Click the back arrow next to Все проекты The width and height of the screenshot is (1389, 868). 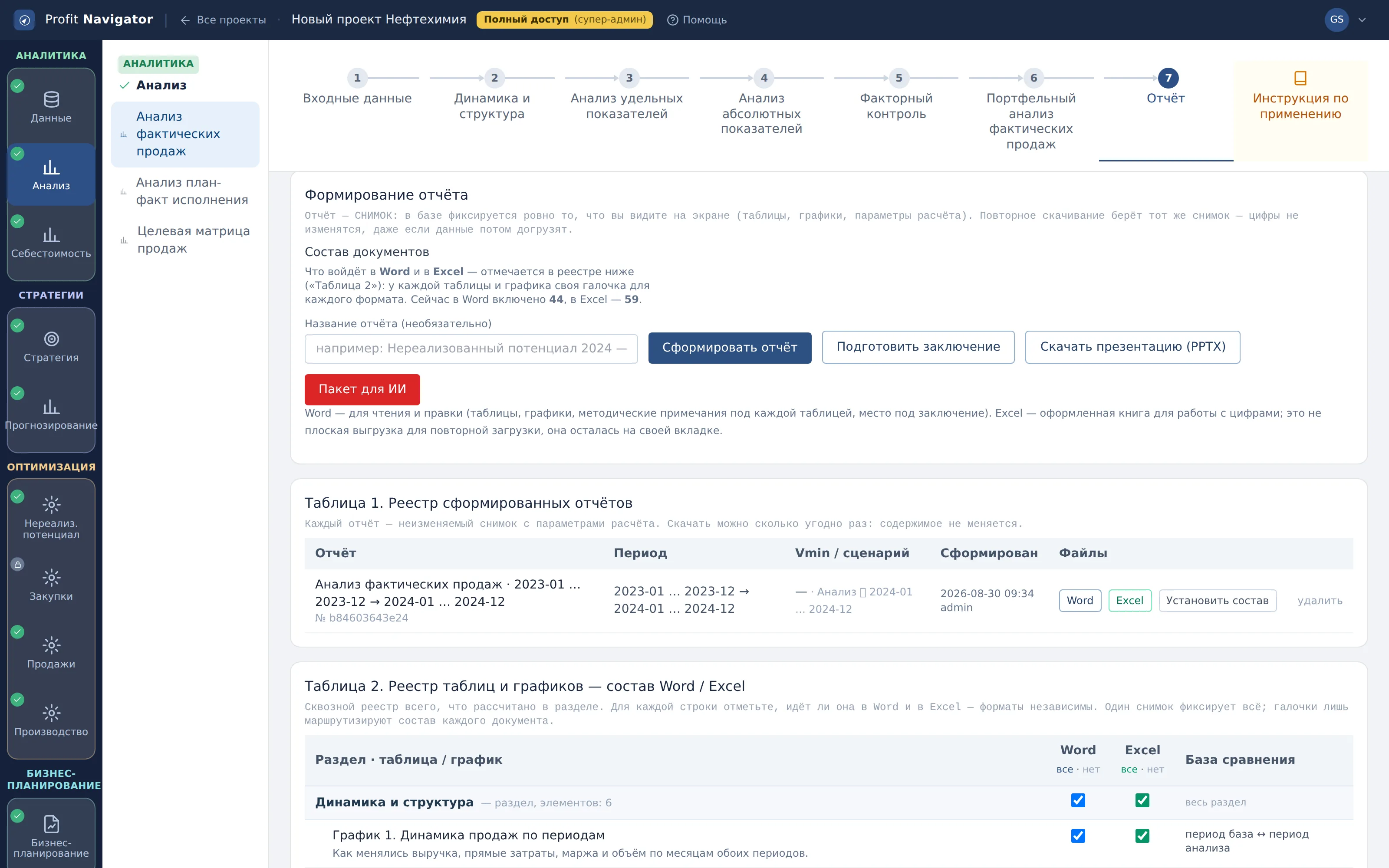click(x=185, y=20)
